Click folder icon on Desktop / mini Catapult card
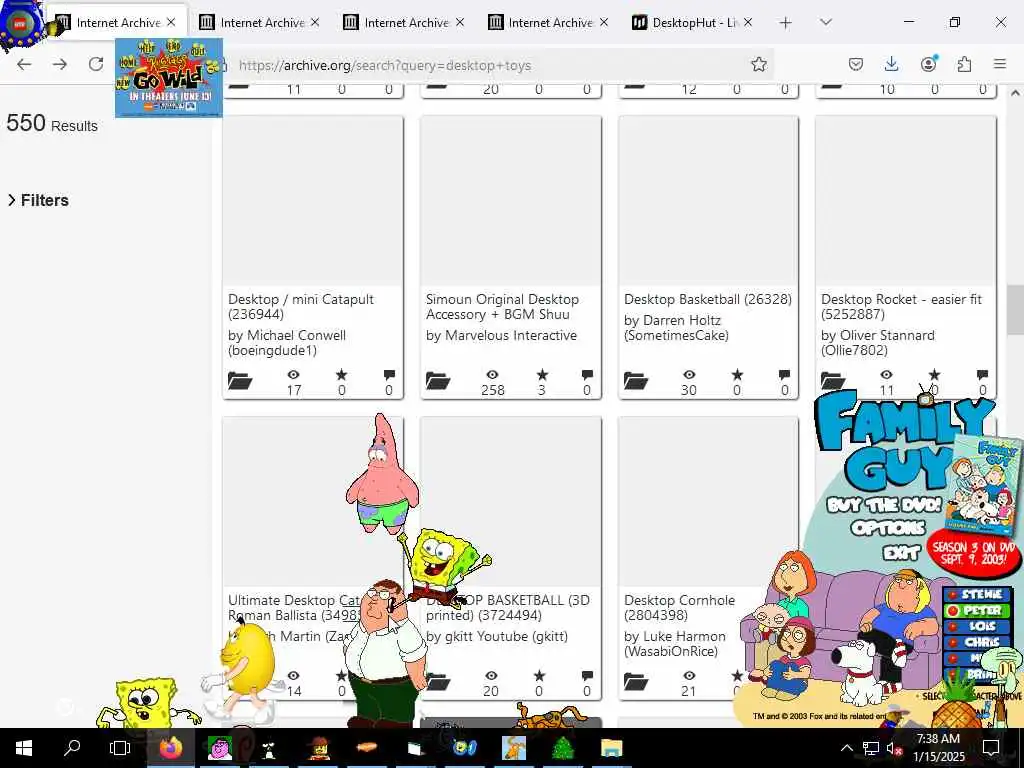This screenshot has height=768, width=1024. (x=240, y=380)
